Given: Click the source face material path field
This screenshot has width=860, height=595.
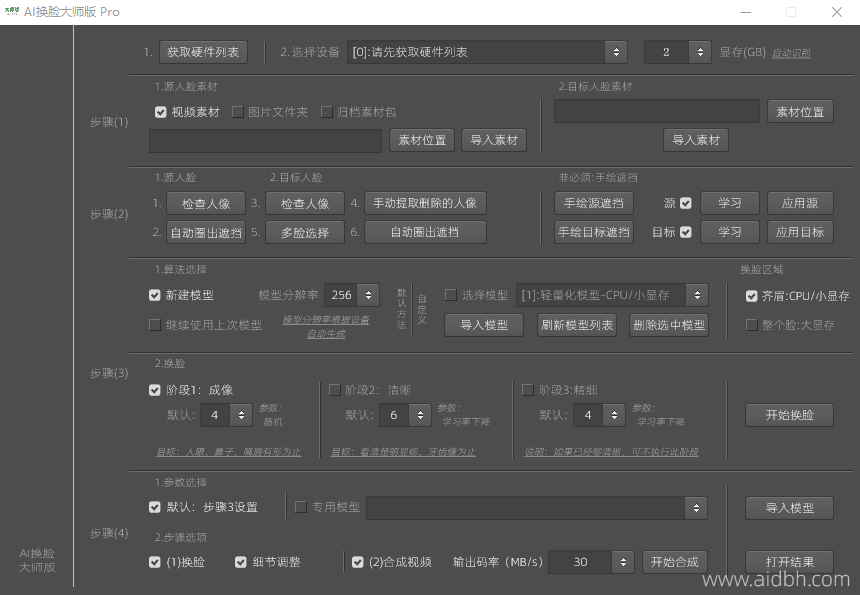Looking at the screenshot, I should [x=265, y=141].
